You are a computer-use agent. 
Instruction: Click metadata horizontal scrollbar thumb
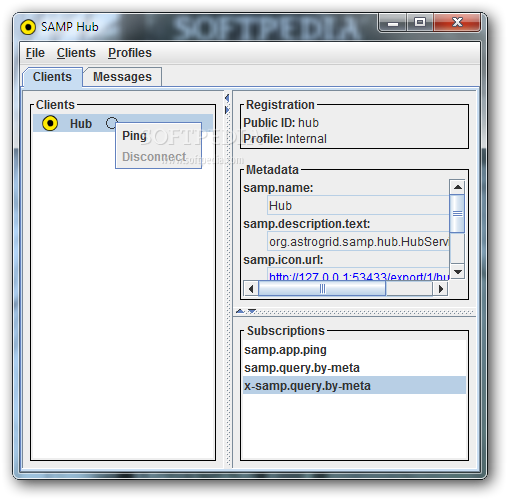pos(322,289)
